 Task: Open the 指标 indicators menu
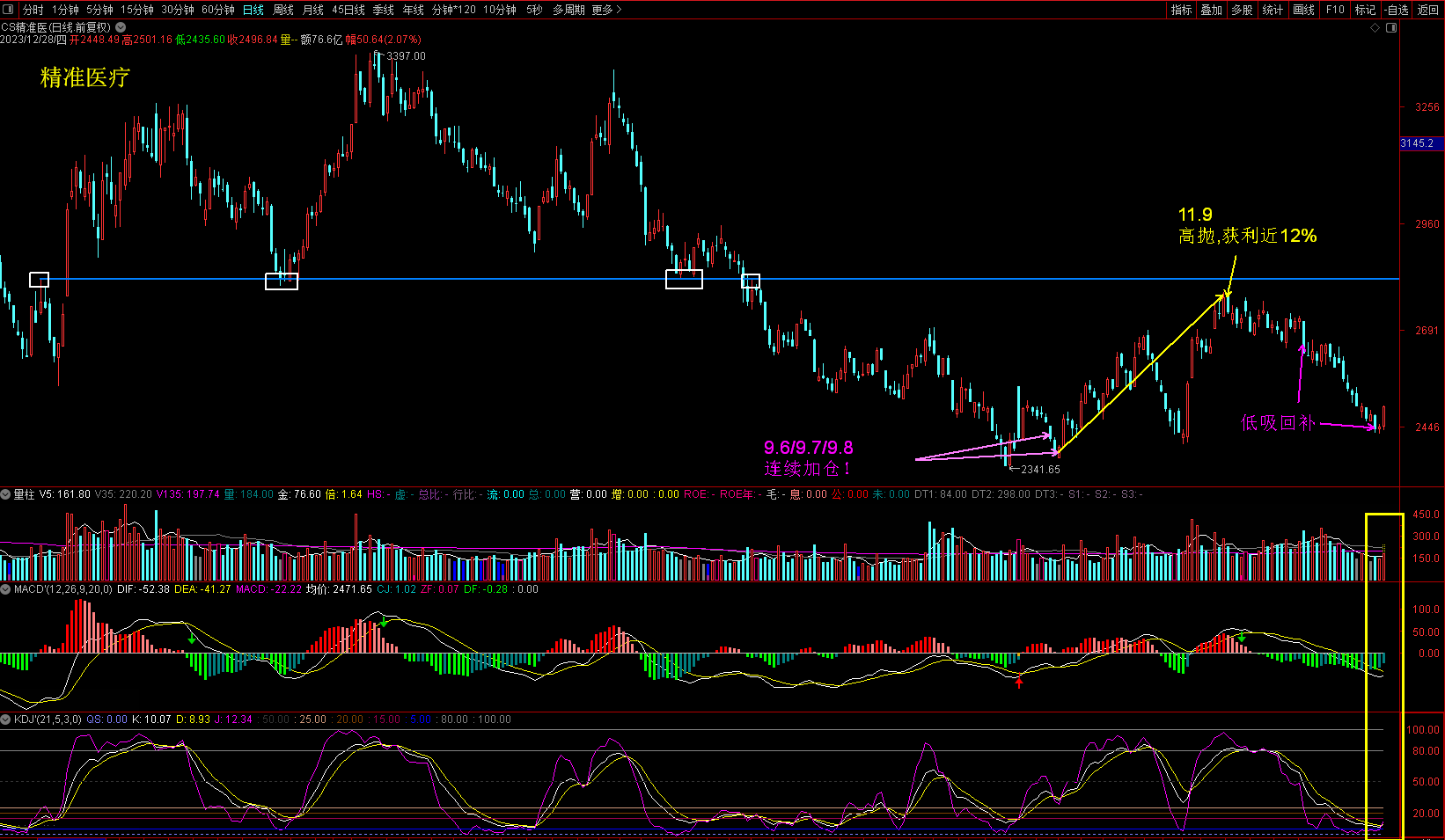1182,10
